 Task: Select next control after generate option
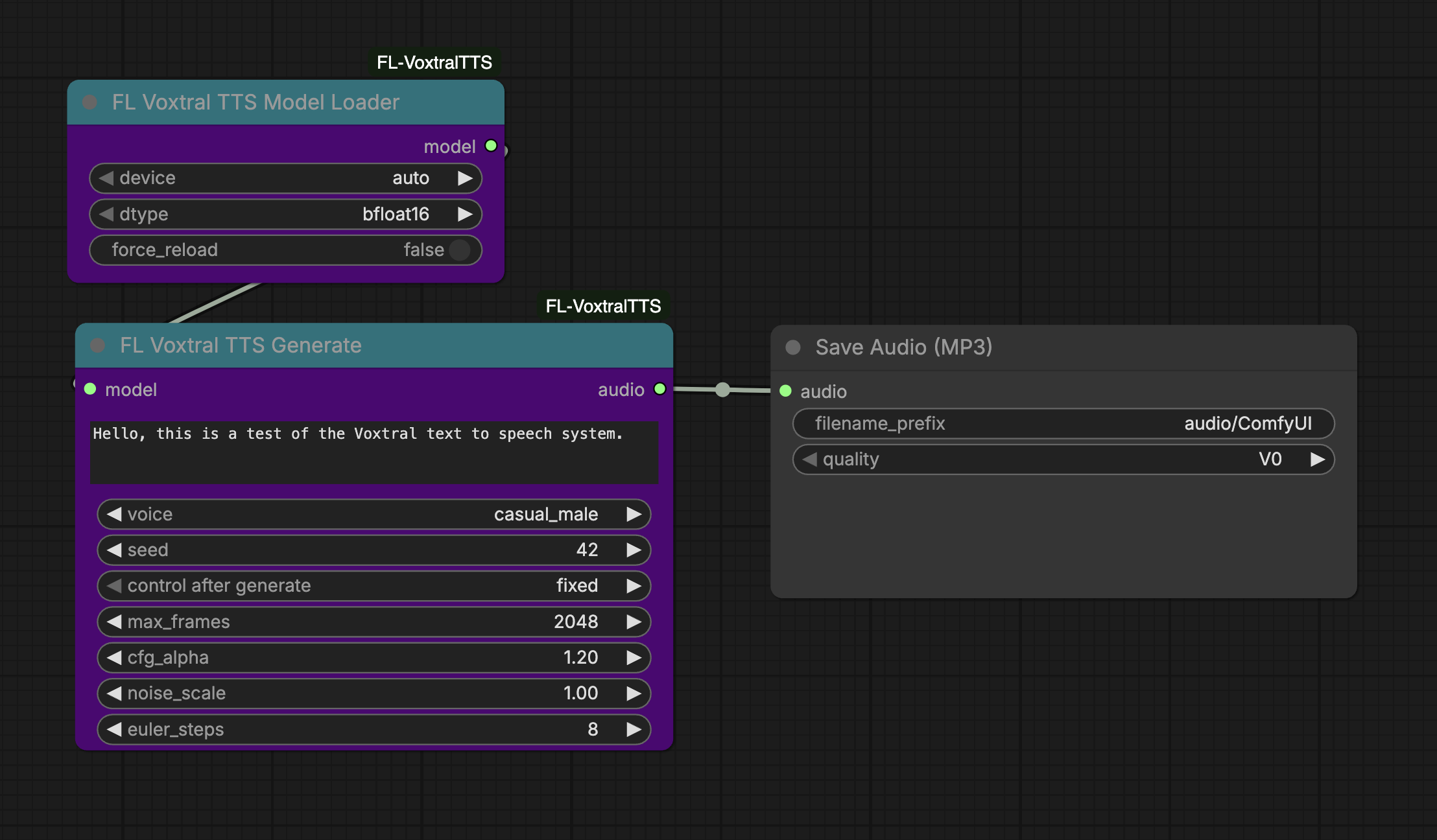click(634, 586)
